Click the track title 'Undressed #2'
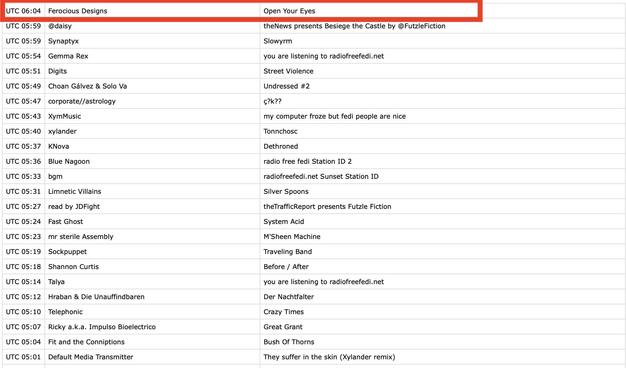 pyautogui.click(x=286, y=86)
